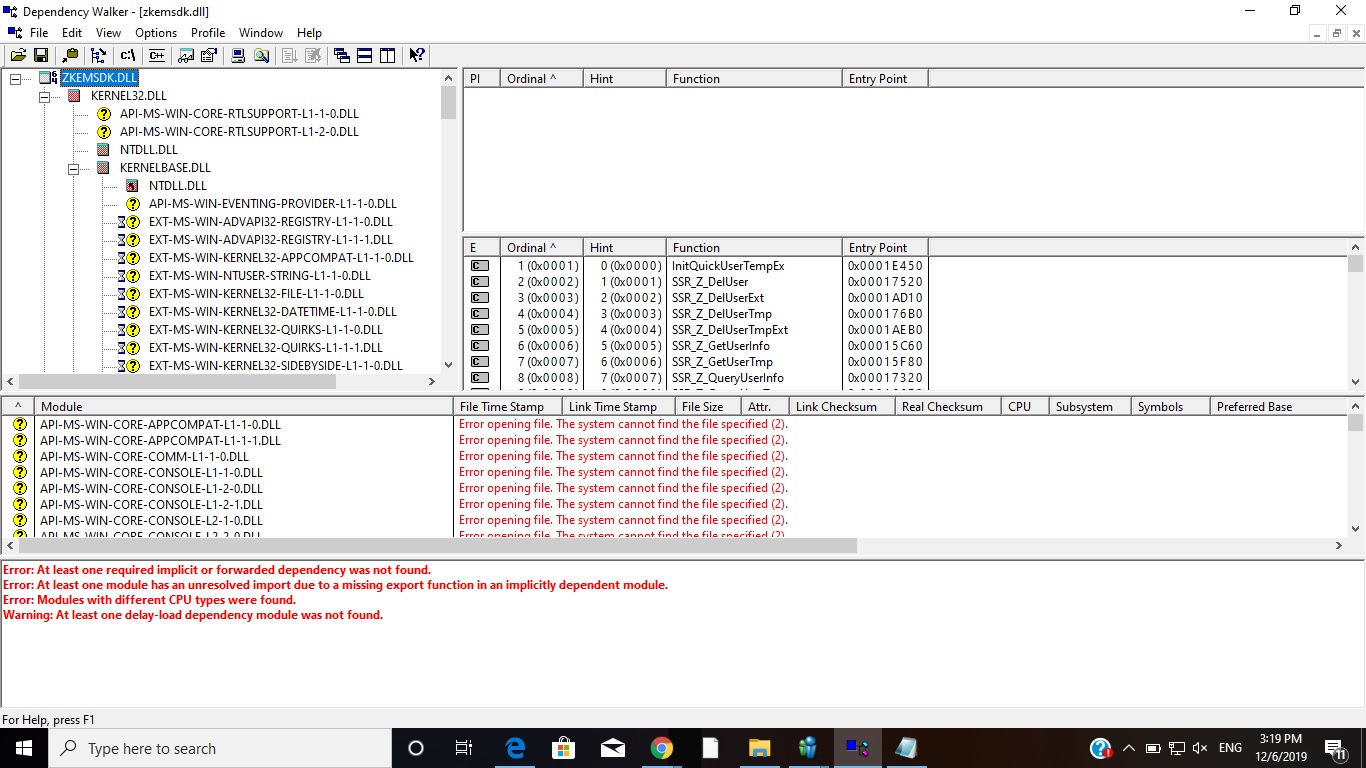Image resolution: width=1366 pixels, height=768 pixels.
Task: Collapse the ZKEMSDK.DLL root node
Action: 15,78
